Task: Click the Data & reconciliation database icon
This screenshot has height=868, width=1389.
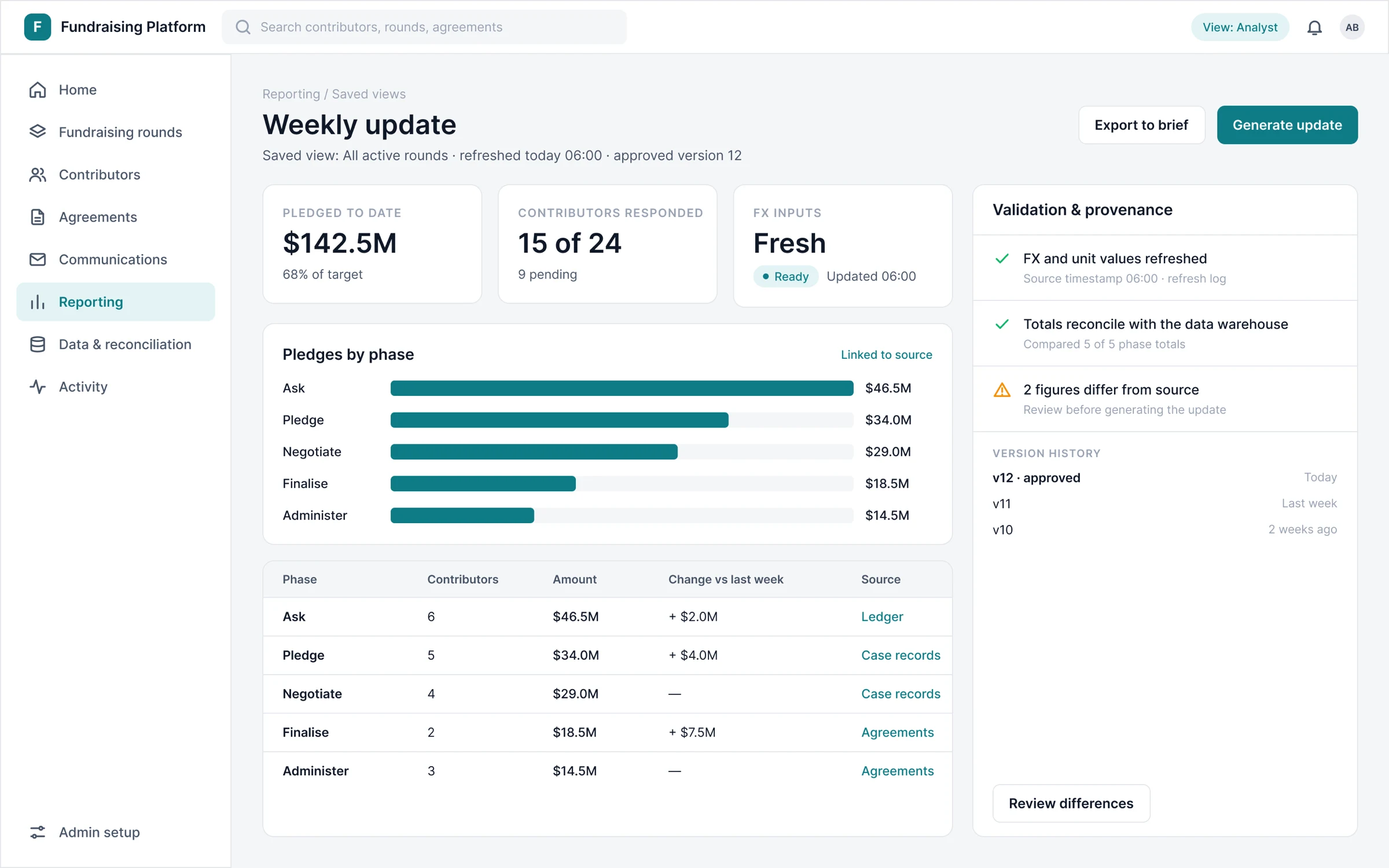Action: (x=38, y=344)
